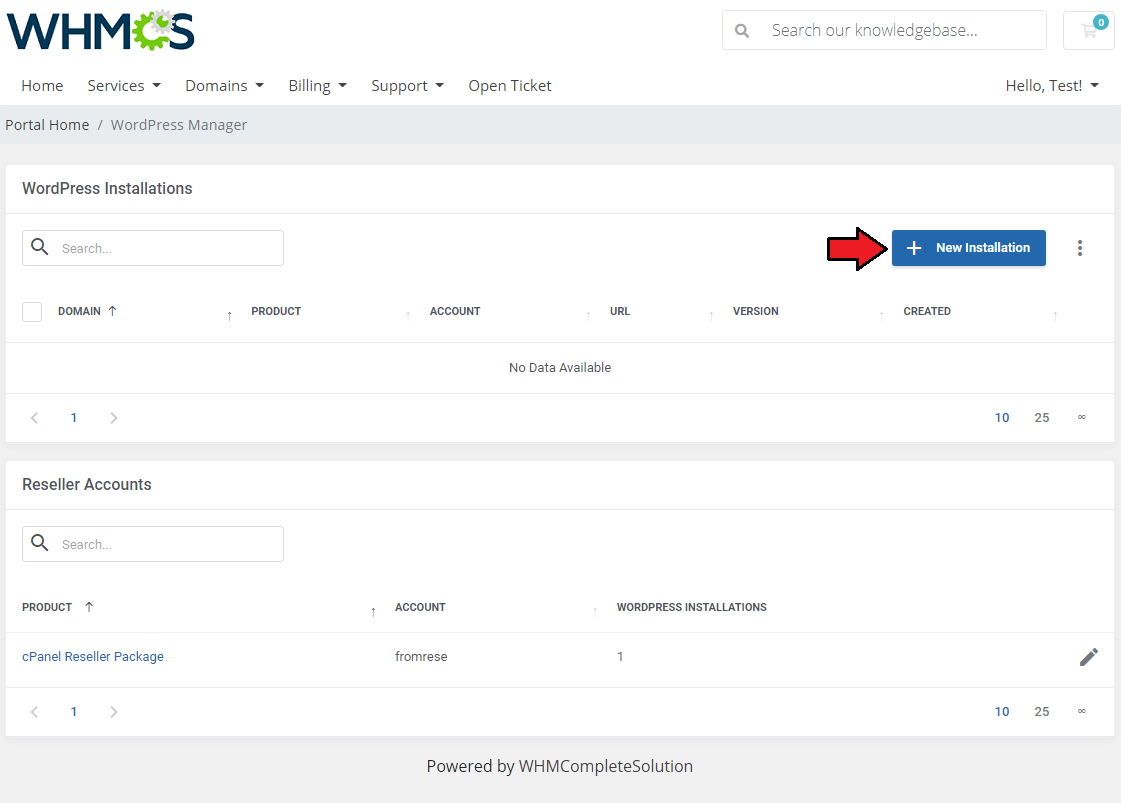Open the cPanel Reseller Package link

(93, 657)
